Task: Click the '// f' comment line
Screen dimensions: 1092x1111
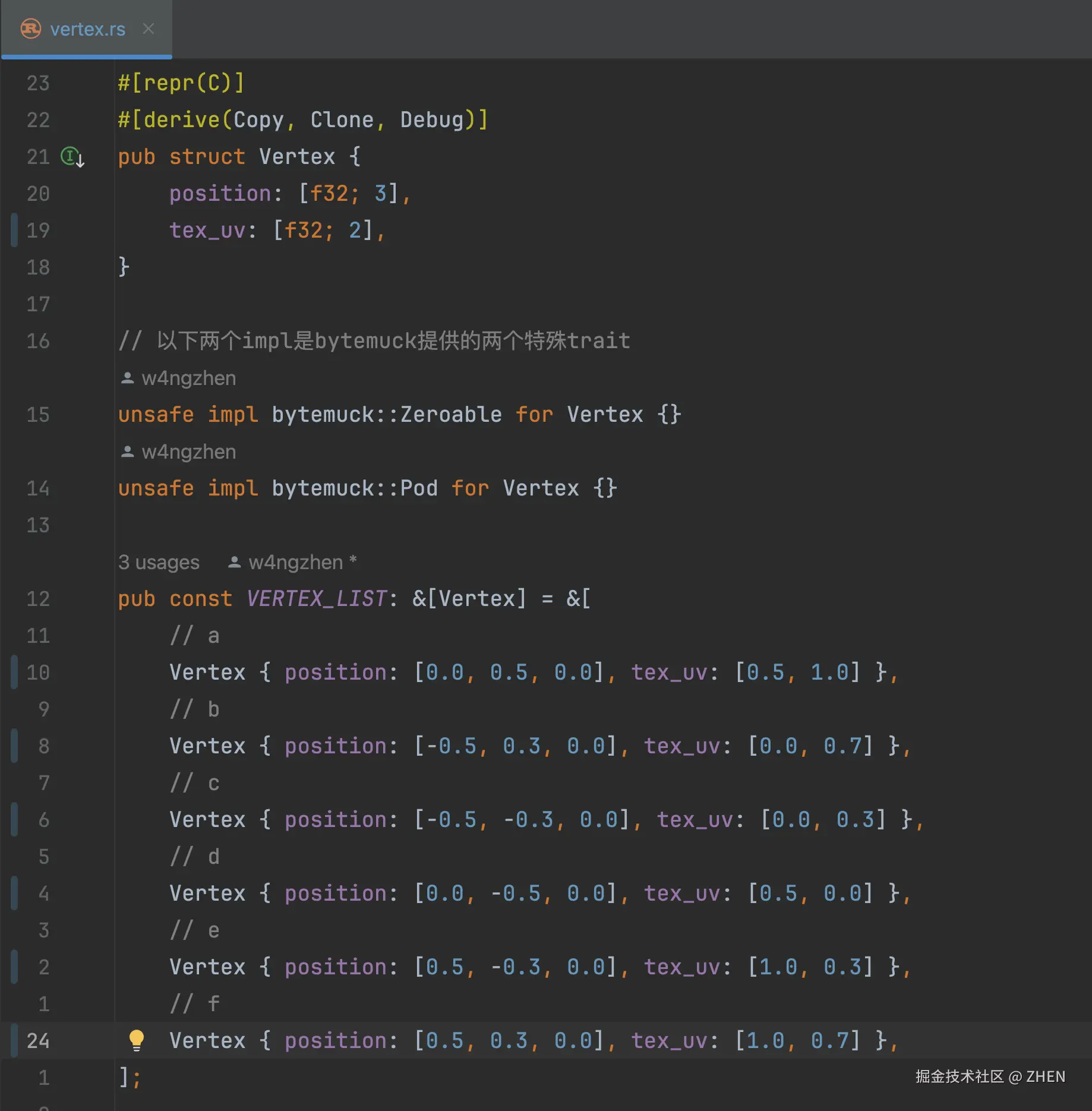Action: click(x=195, y=1004)
